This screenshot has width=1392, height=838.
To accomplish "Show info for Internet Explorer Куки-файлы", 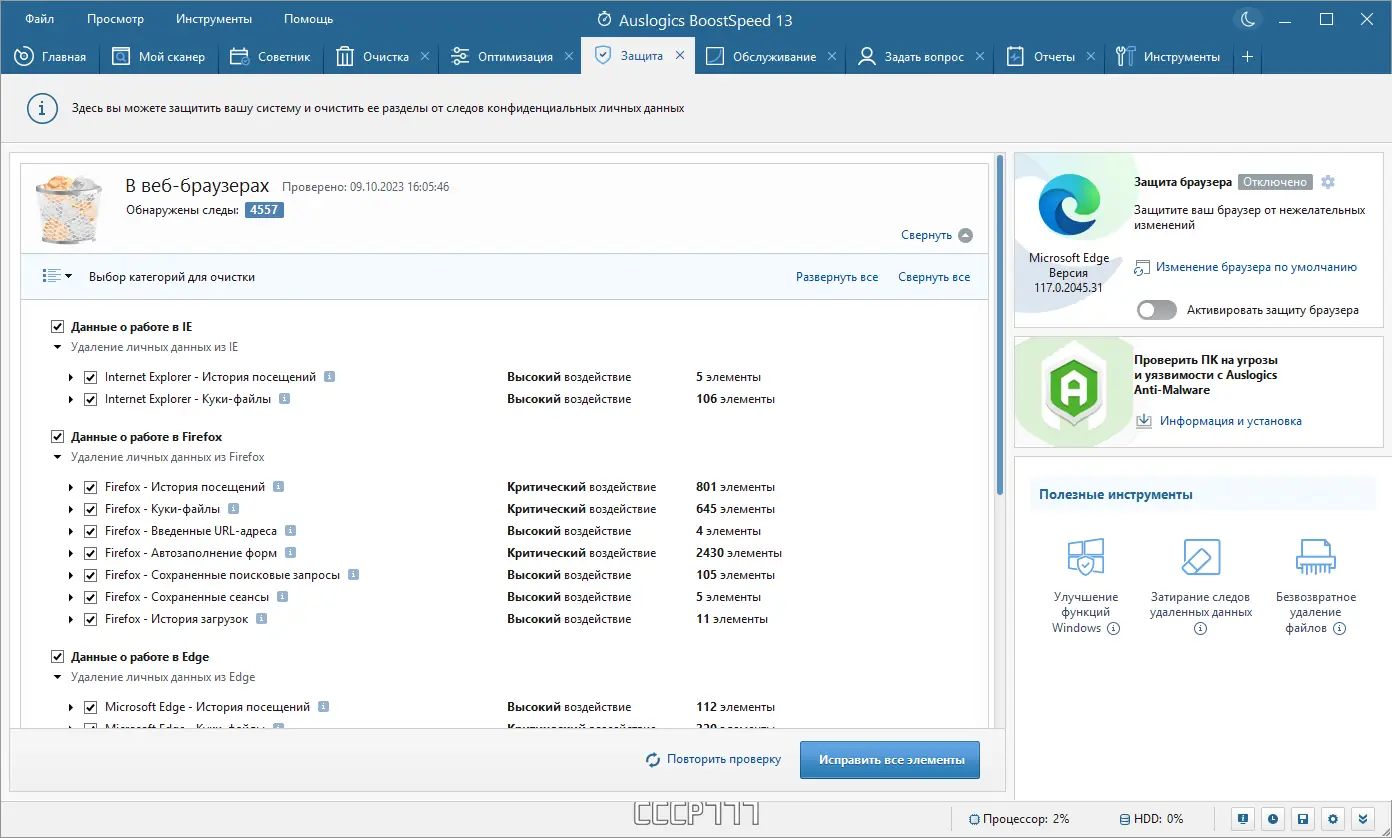I will click(x=285, y=399).
